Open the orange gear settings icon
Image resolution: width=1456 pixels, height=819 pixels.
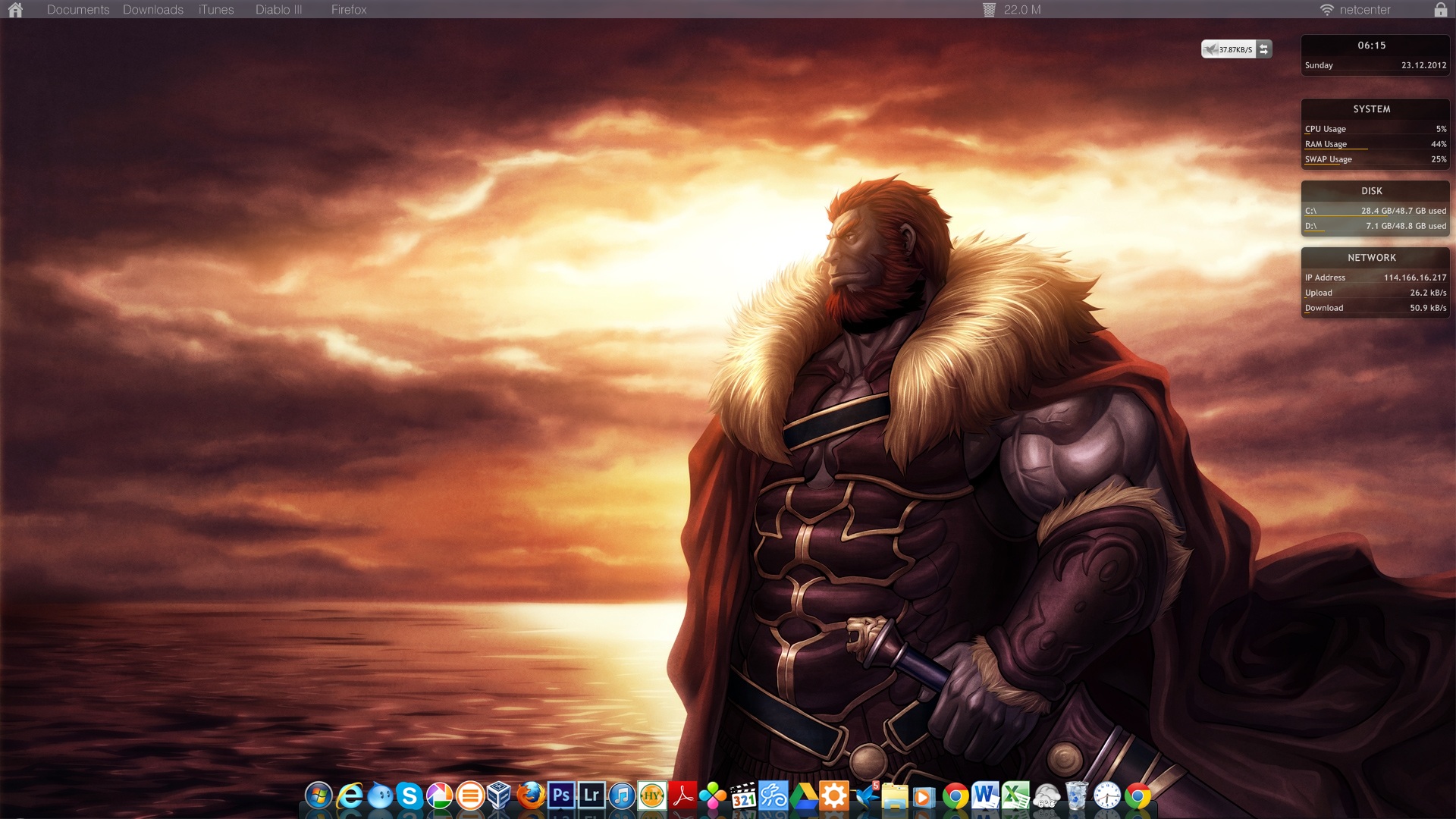834,796
